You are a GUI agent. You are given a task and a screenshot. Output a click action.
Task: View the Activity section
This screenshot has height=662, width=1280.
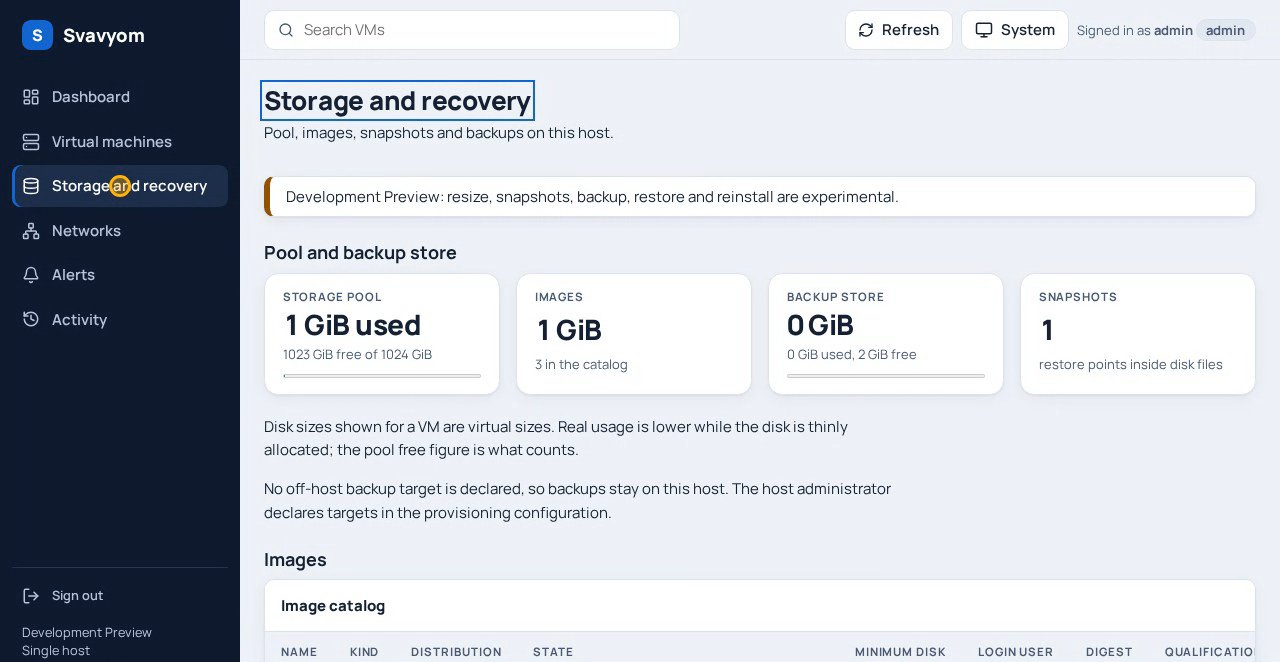click(120, 320)
